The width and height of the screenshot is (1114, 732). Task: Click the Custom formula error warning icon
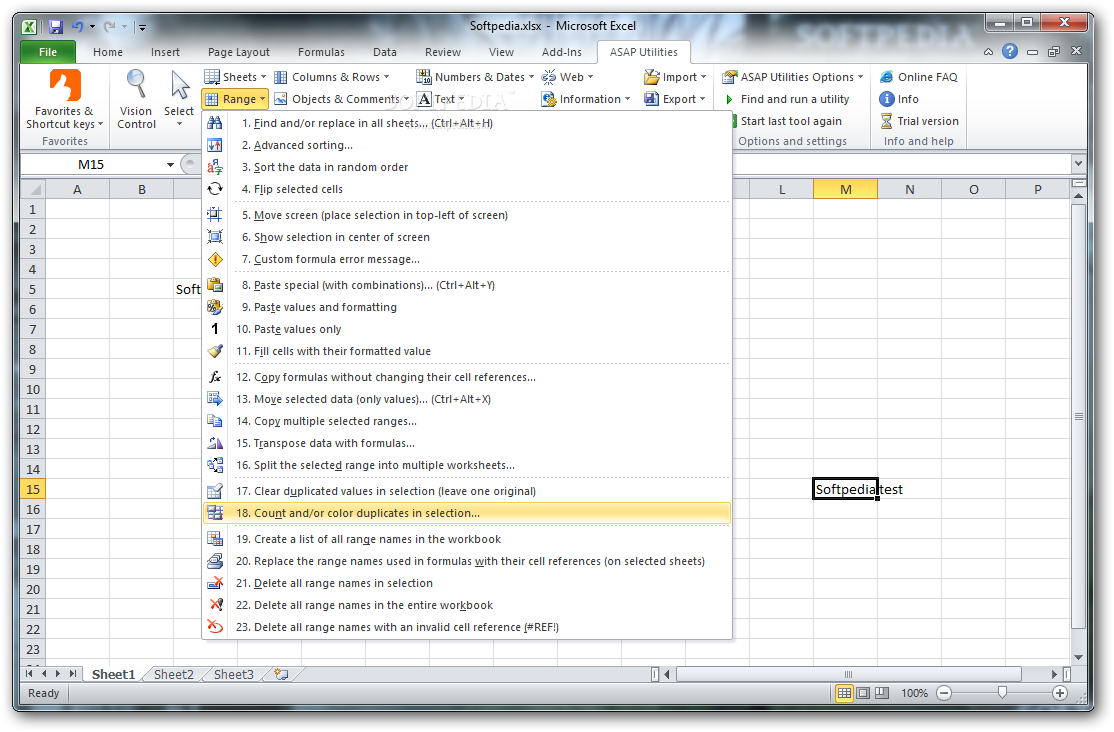(215, 259)
